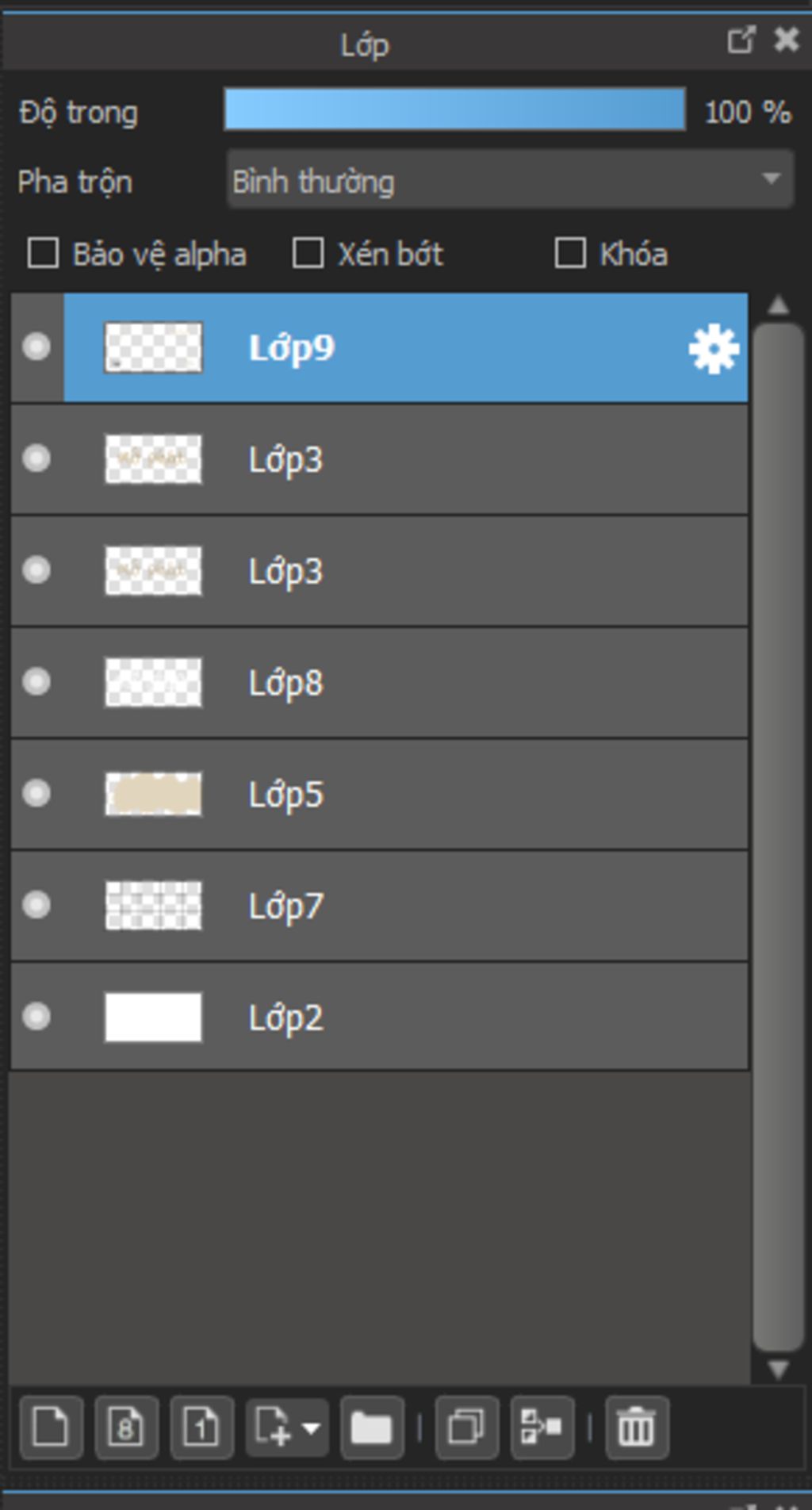Open Lớp9 layer settings gear
The width and height of the screenshot is (812, 1510).
[714, 348]
